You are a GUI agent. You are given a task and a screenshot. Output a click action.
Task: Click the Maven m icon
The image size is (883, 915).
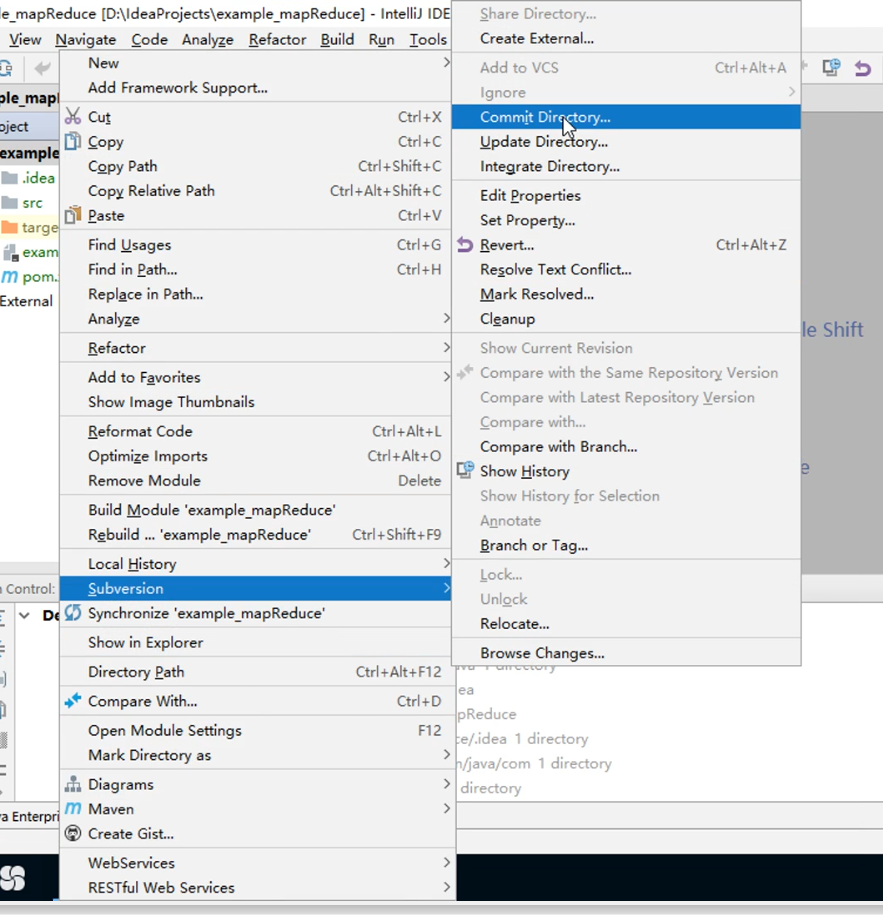pos(73,808)
